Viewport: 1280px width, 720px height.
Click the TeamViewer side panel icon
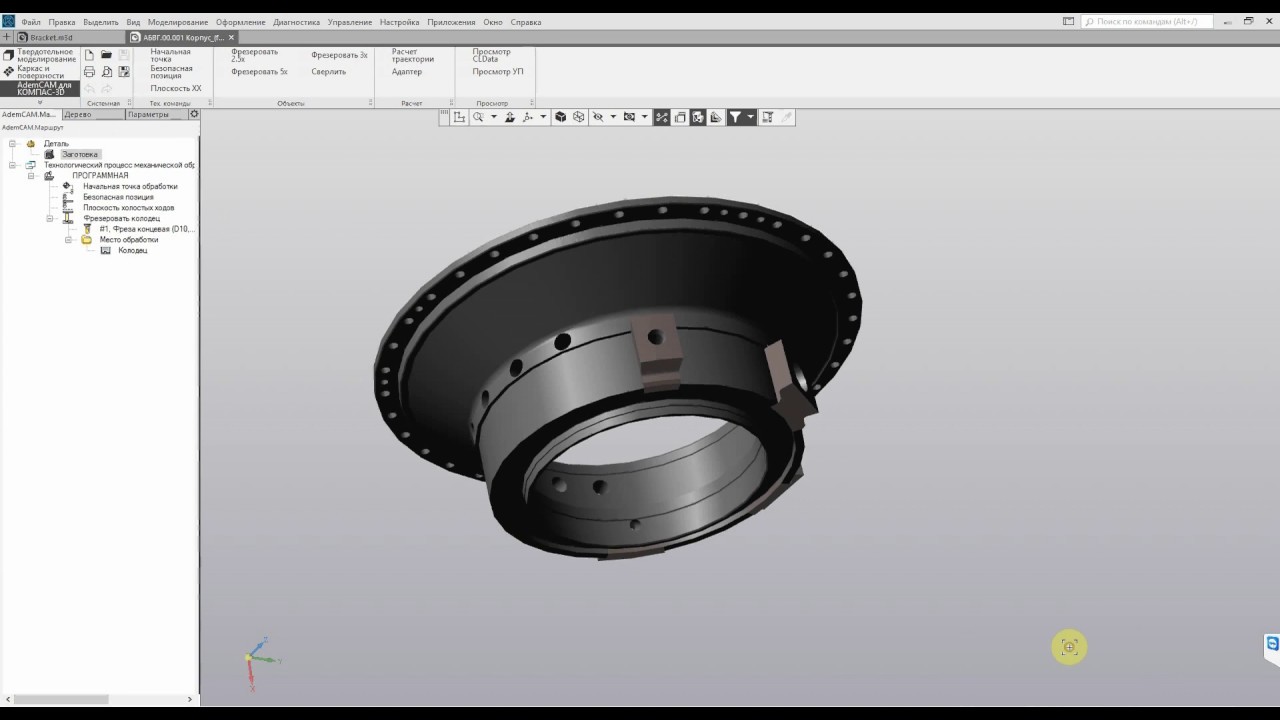[1272, 644]
